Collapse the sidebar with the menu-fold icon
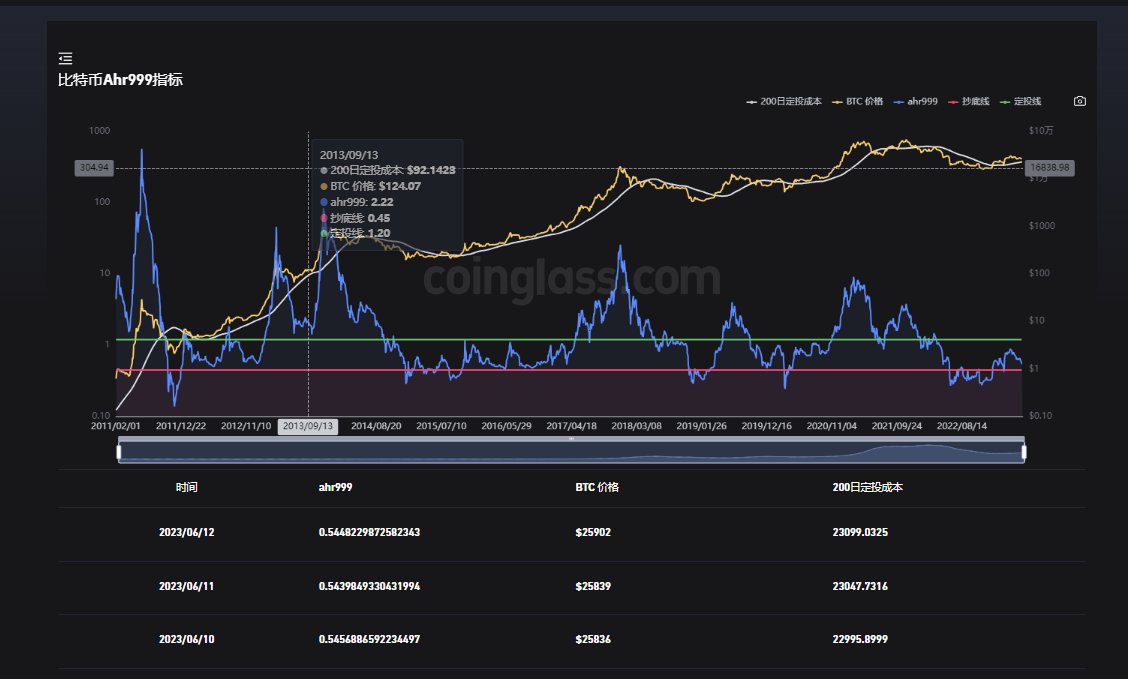The image size is (1128, 679). (65, 58)
